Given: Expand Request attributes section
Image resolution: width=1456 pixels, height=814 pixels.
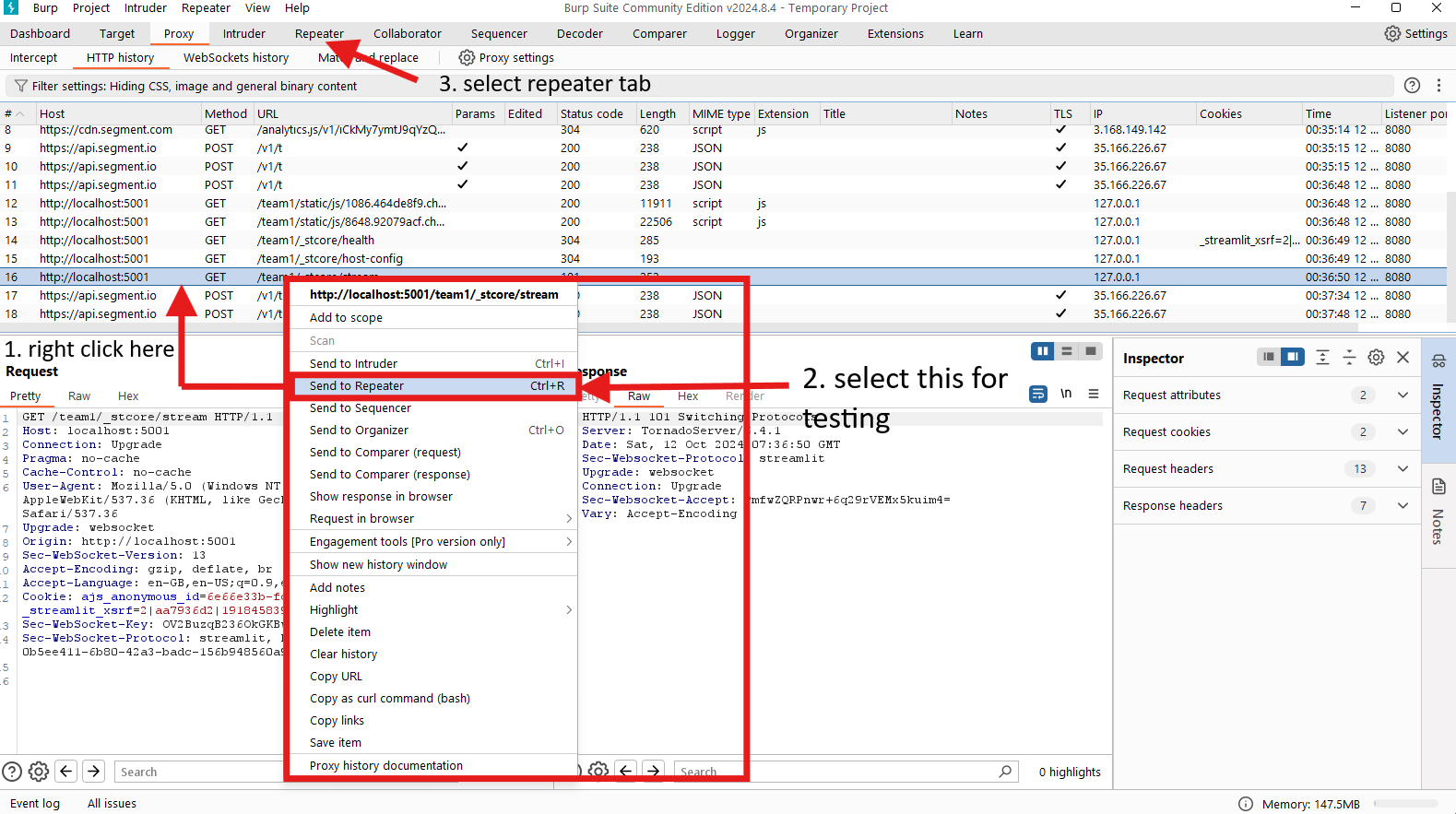Looking at the screenshot, I should (1403, 395).
